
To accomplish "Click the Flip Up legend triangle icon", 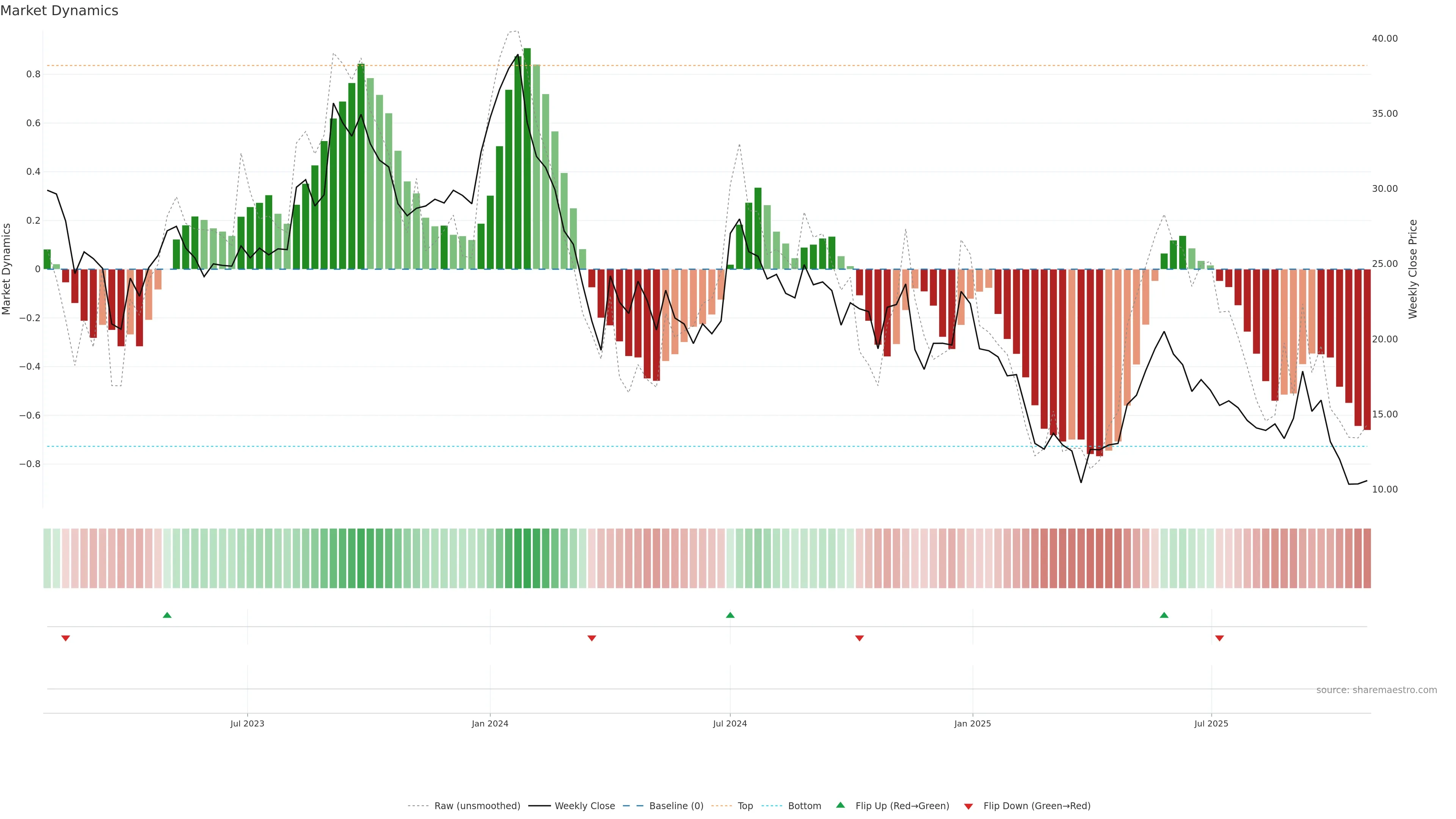I will [x=841, y=805].
